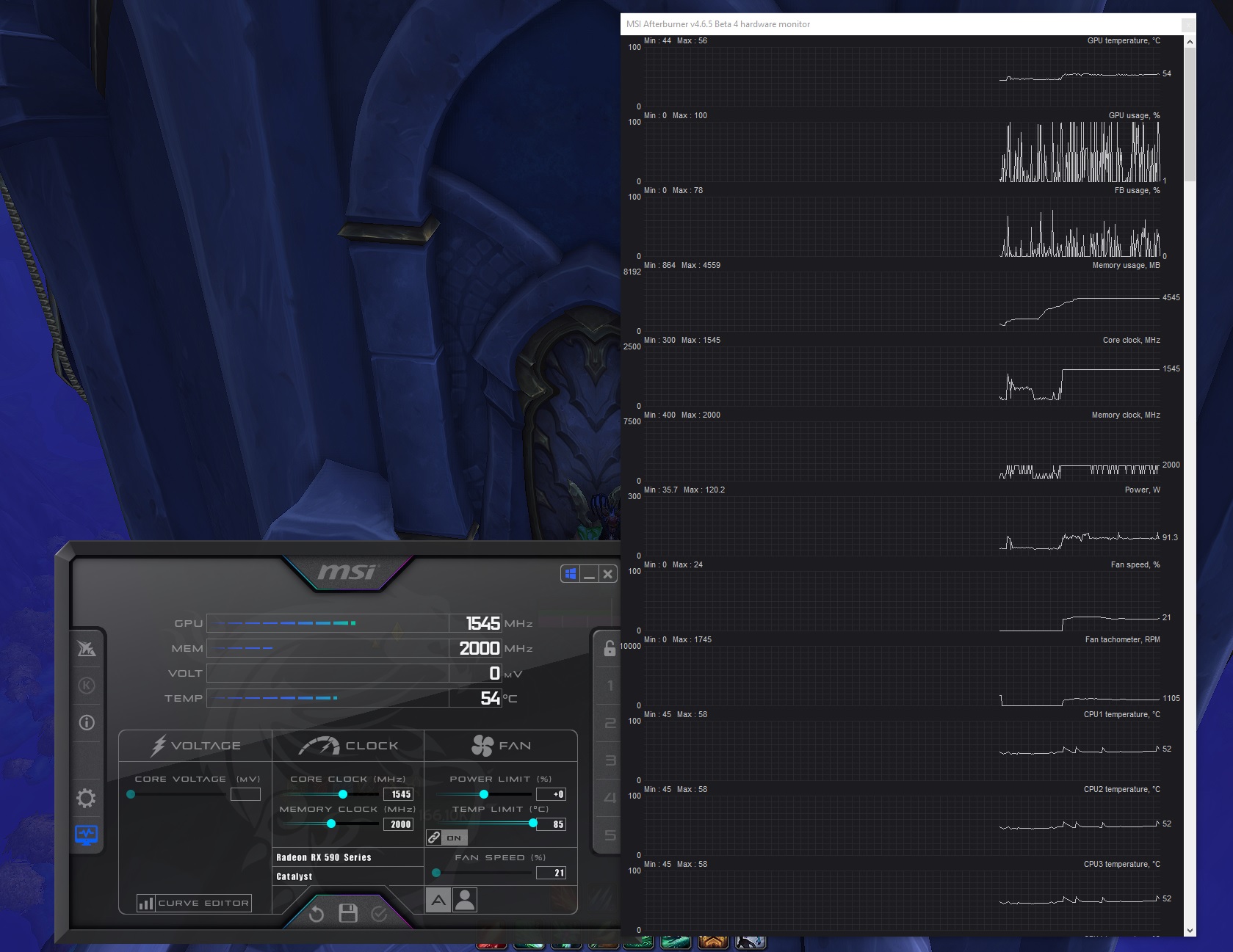Open the Afterburner information panel
Viewport: 1233px width, 952px height.
tap(87, 722)
